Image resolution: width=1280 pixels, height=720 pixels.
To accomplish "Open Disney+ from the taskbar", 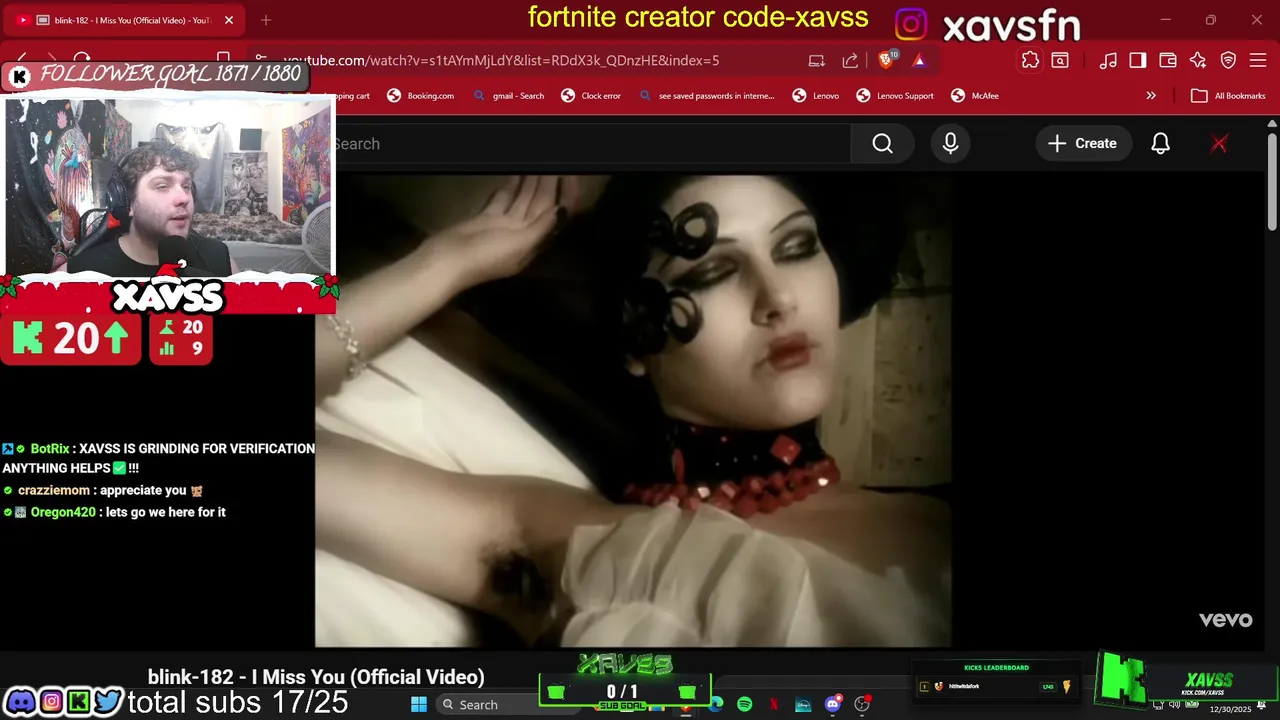I will click(803, 704).
